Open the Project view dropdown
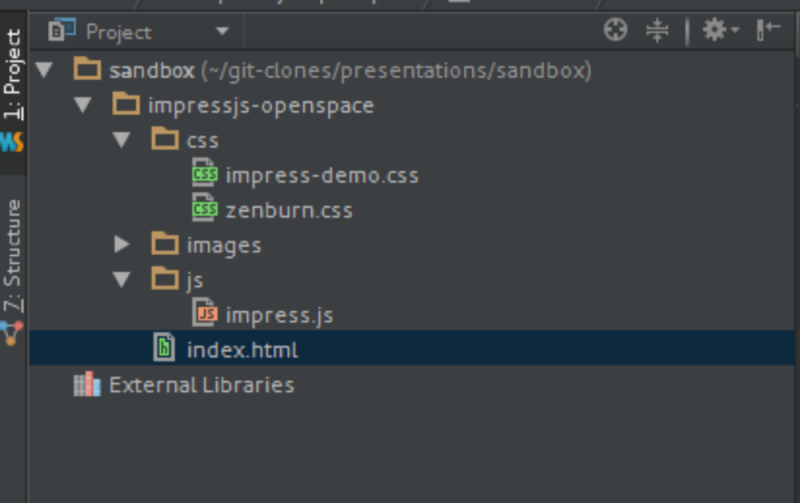Screen dimensions: 800x503 click(x=222, y=32)
